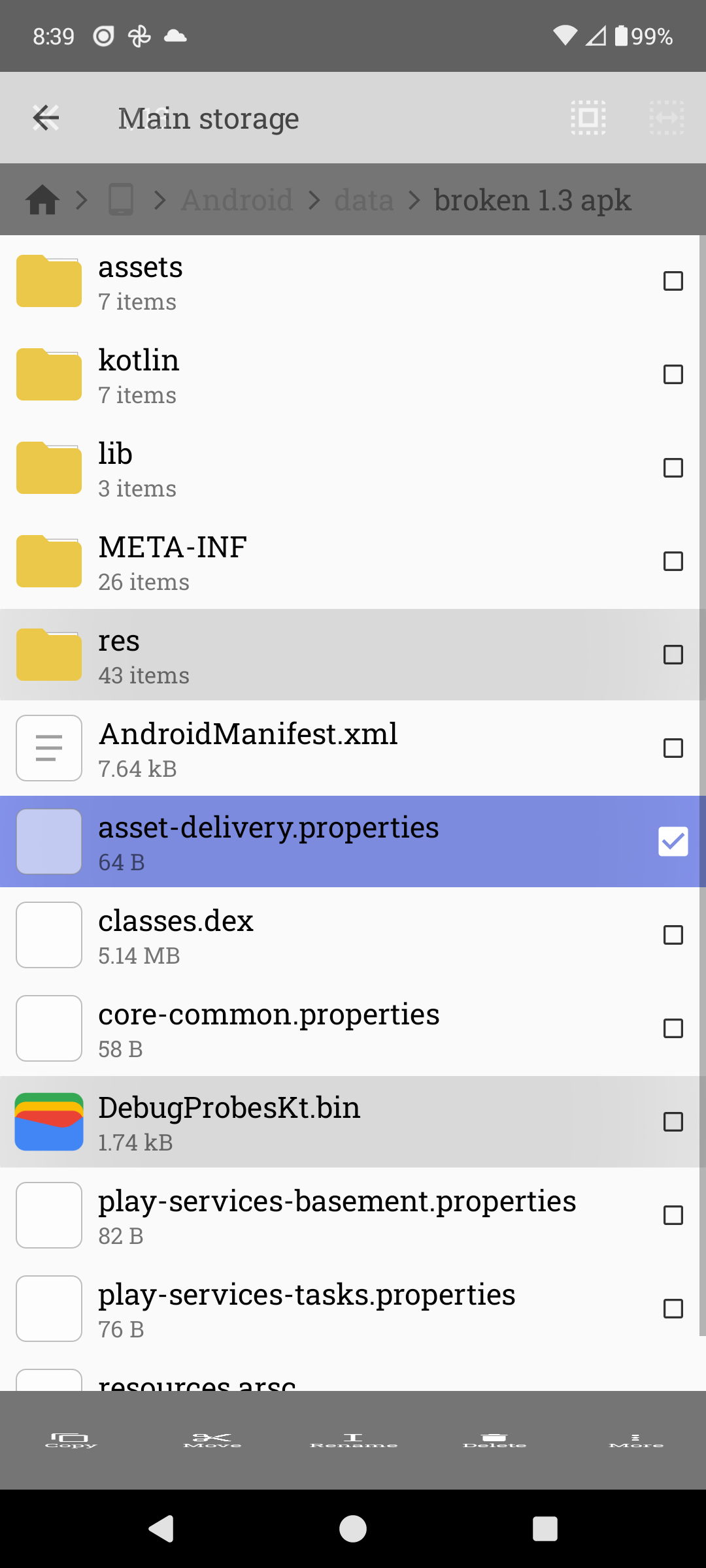Rename the selected file
706x1568 pixels.
[x=354, y=1440]
